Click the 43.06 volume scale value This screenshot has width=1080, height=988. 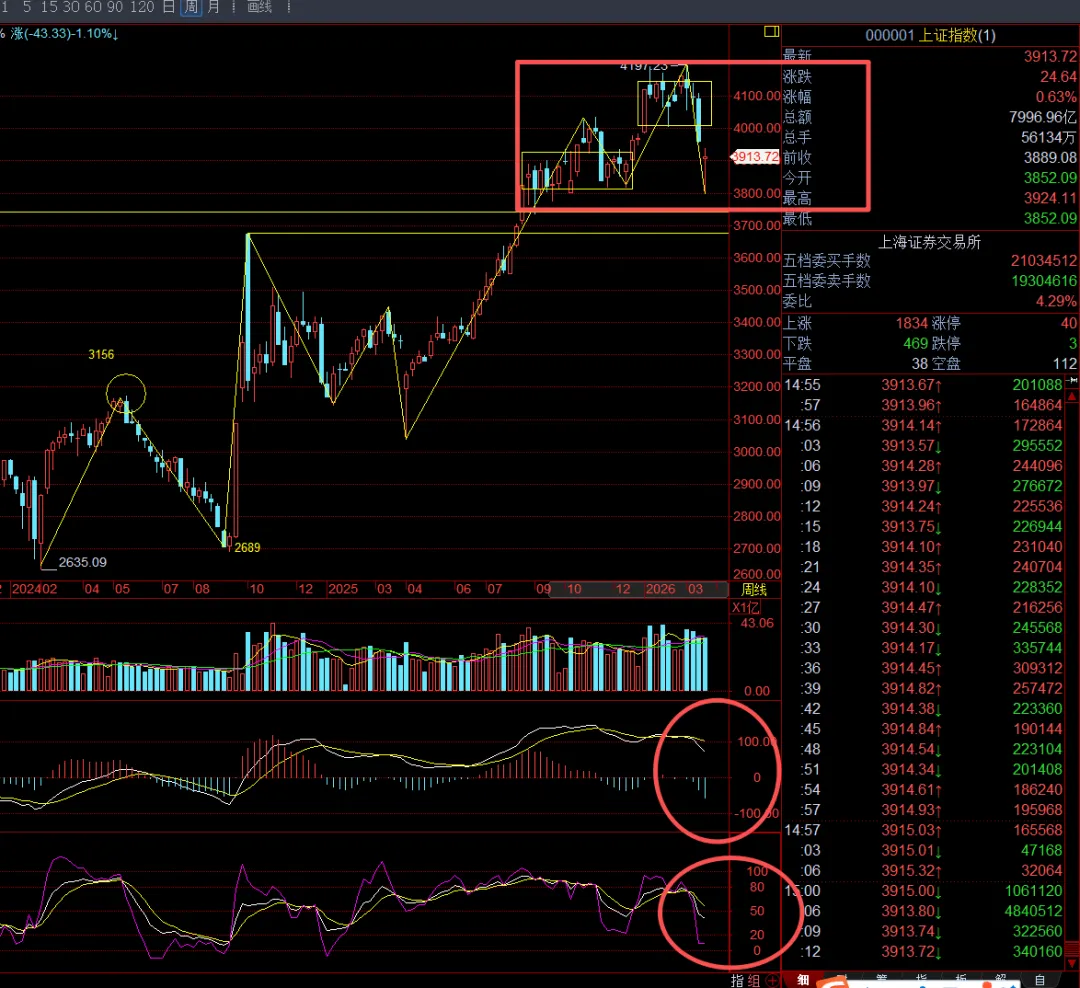757,624
